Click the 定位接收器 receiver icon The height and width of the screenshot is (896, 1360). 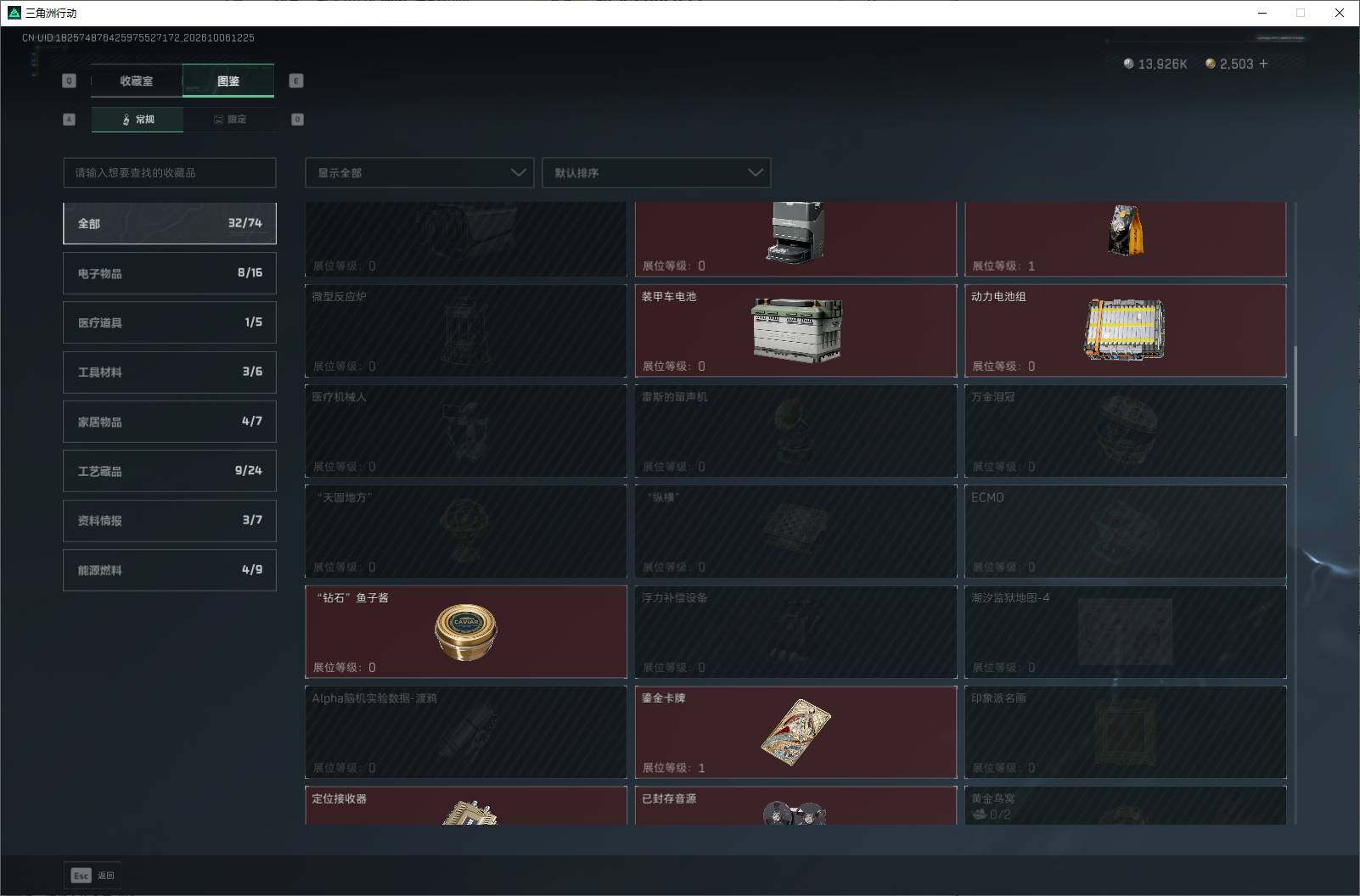[x=469, y=813]
